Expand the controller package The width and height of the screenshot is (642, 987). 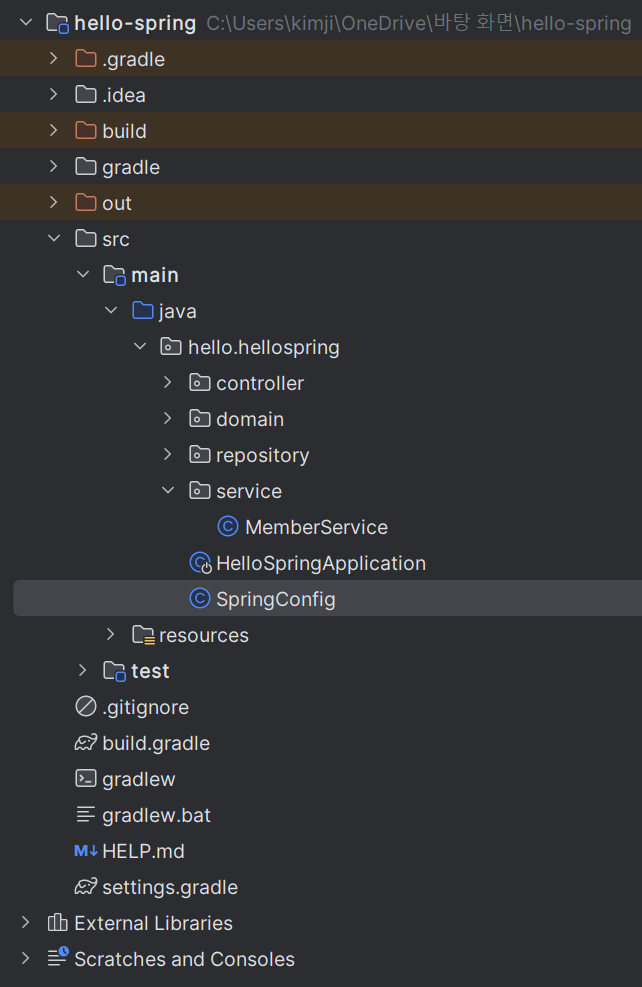(x=168, y=383)
